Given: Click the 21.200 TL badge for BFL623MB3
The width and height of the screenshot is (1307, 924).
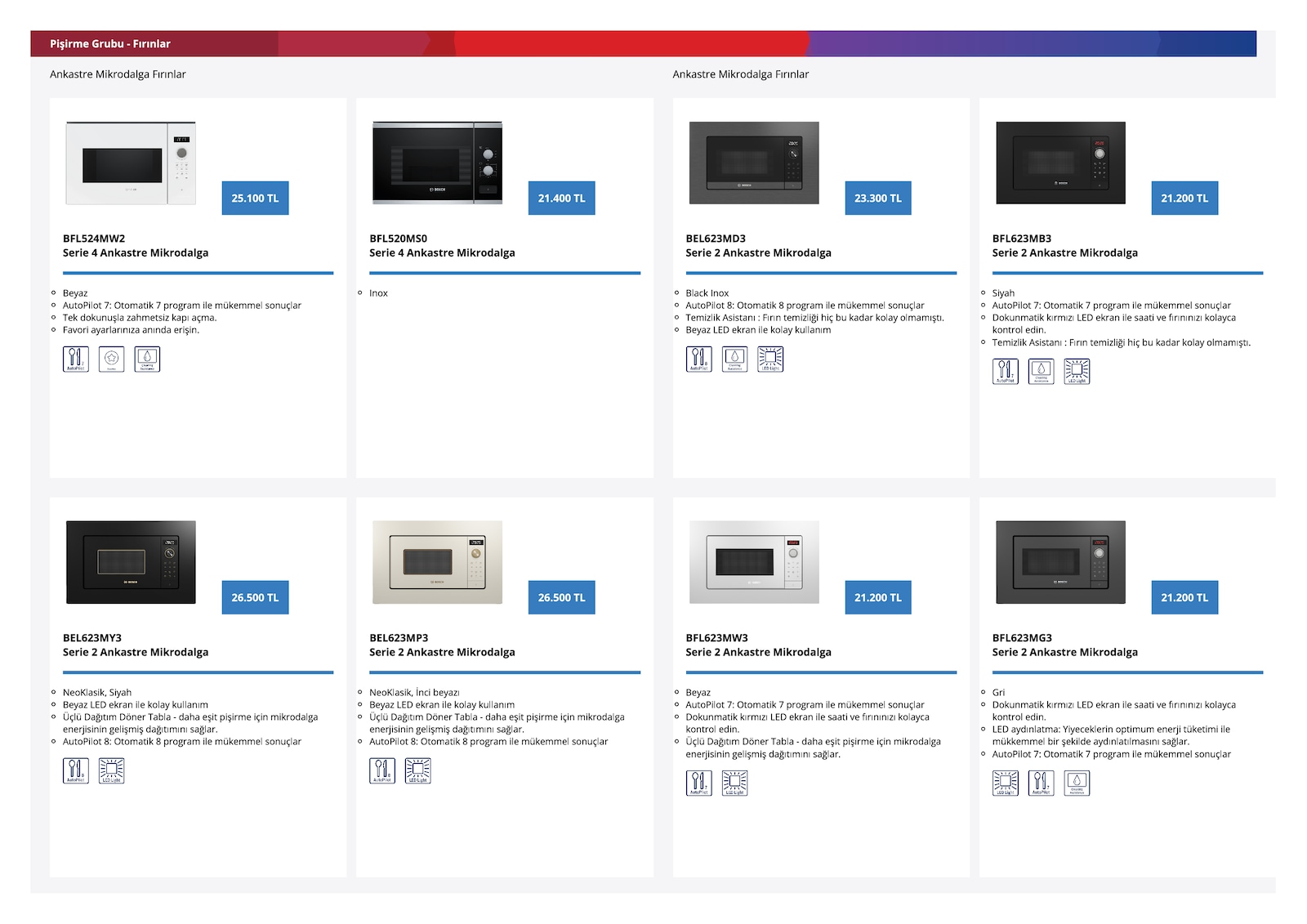Looking at the screenshot, I should [x=1185, y=199].
